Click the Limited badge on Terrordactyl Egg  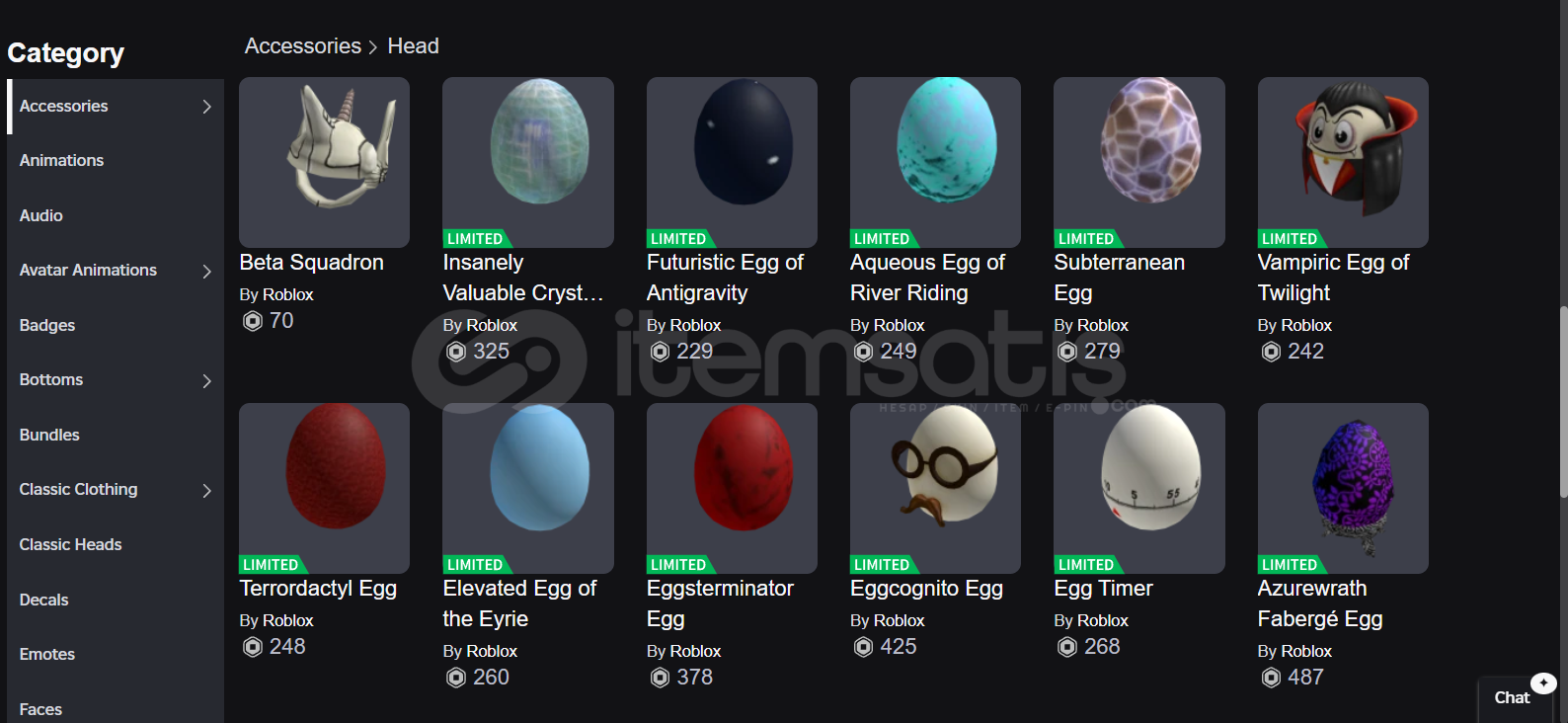pos(272,565)
